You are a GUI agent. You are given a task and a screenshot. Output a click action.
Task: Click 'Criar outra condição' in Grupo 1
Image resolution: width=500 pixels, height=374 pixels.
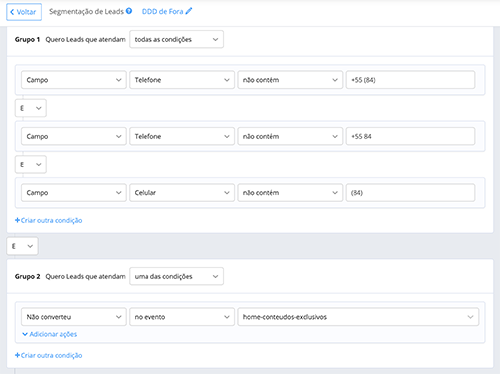click(x=49, y=220)
